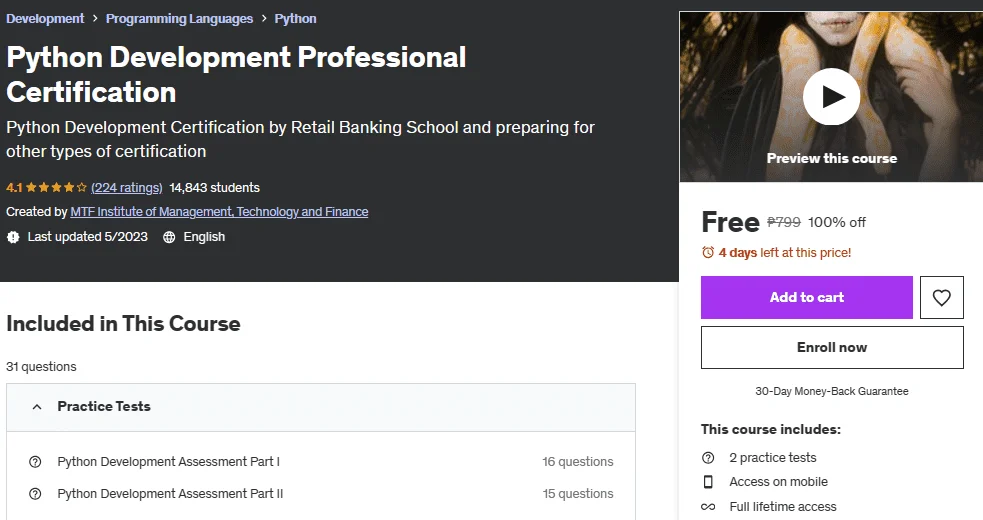Viewport: 983px width, 520px height.
Task: Go to the Python breadcrumb category
Action: [x=295, y=19]
